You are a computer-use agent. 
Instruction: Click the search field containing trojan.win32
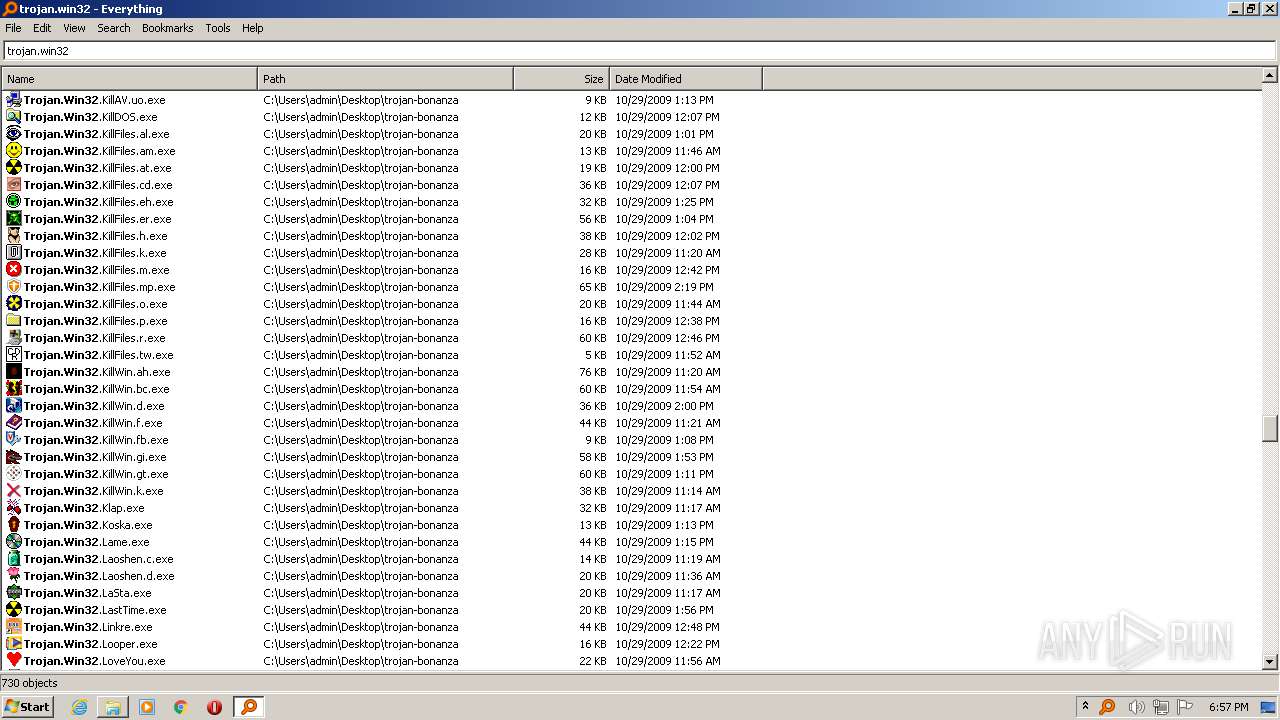pyautogui.click(x=639, y=51)
